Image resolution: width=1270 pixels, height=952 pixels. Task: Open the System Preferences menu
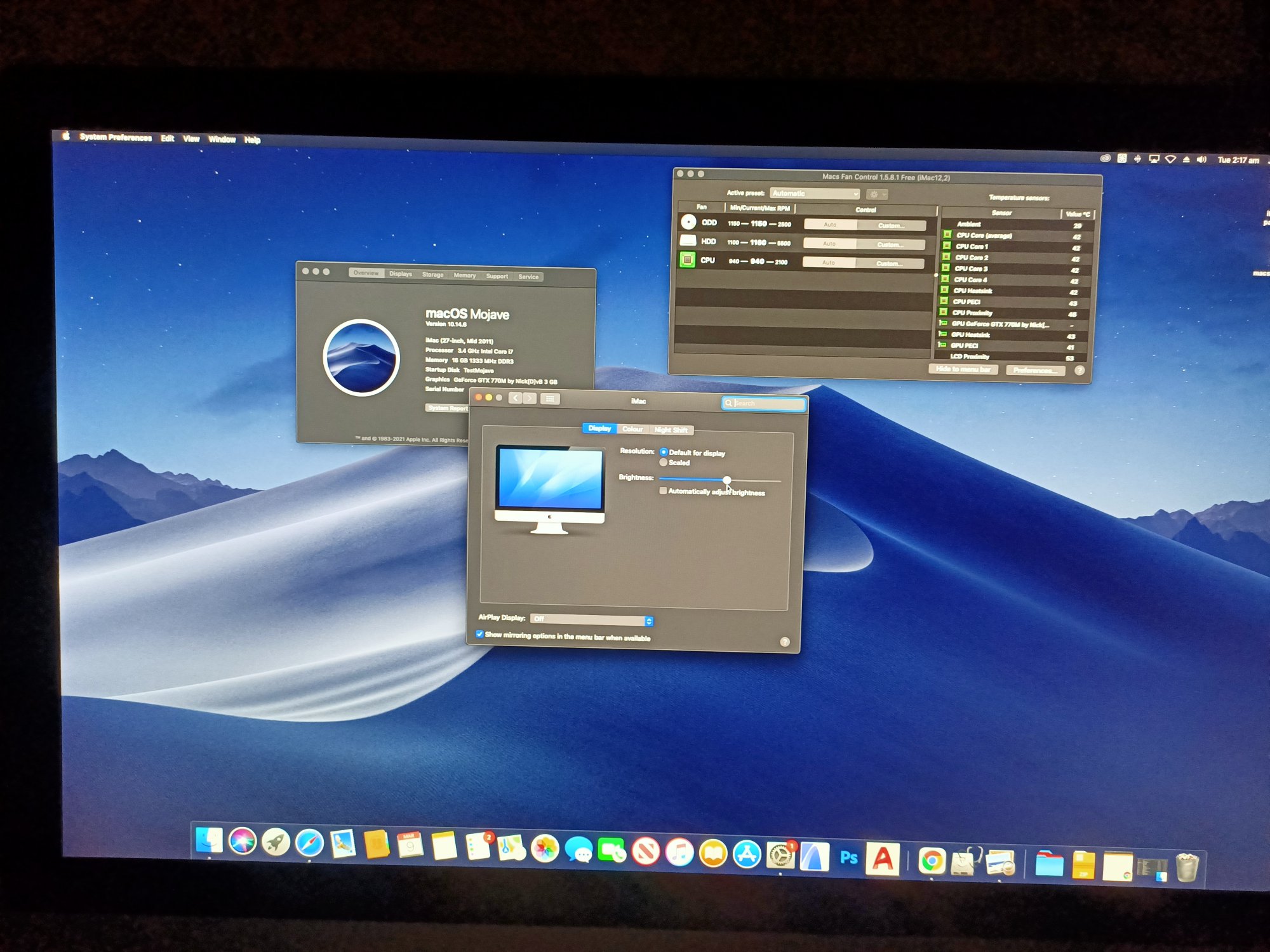point(116,137)
